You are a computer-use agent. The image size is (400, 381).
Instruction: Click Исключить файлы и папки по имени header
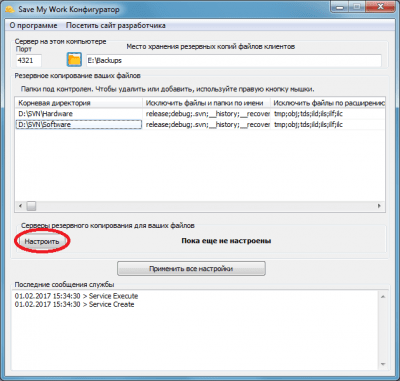tap(207, 103)
